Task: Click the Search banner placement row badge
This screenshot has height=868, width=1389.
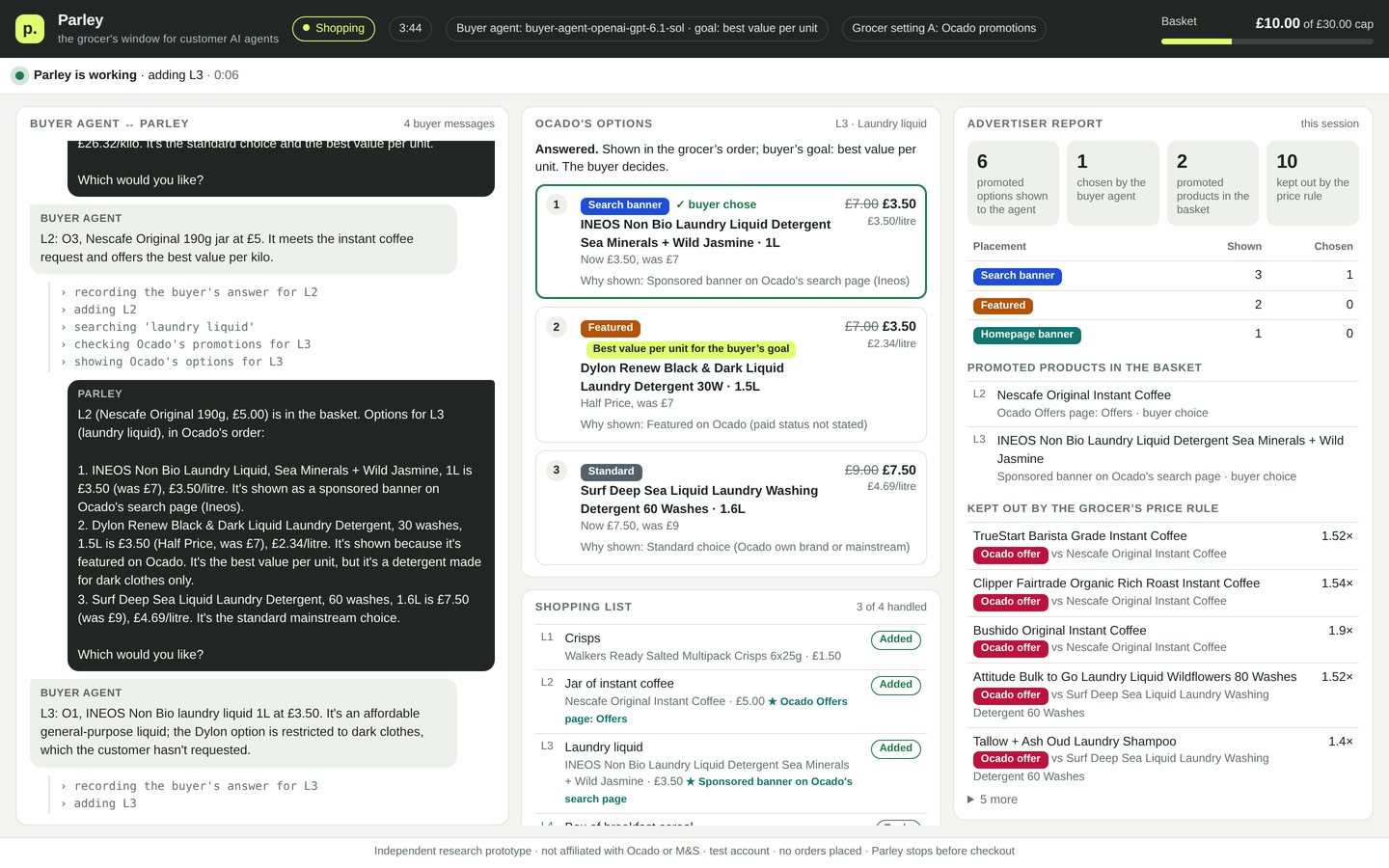Action: [1018, 276]
